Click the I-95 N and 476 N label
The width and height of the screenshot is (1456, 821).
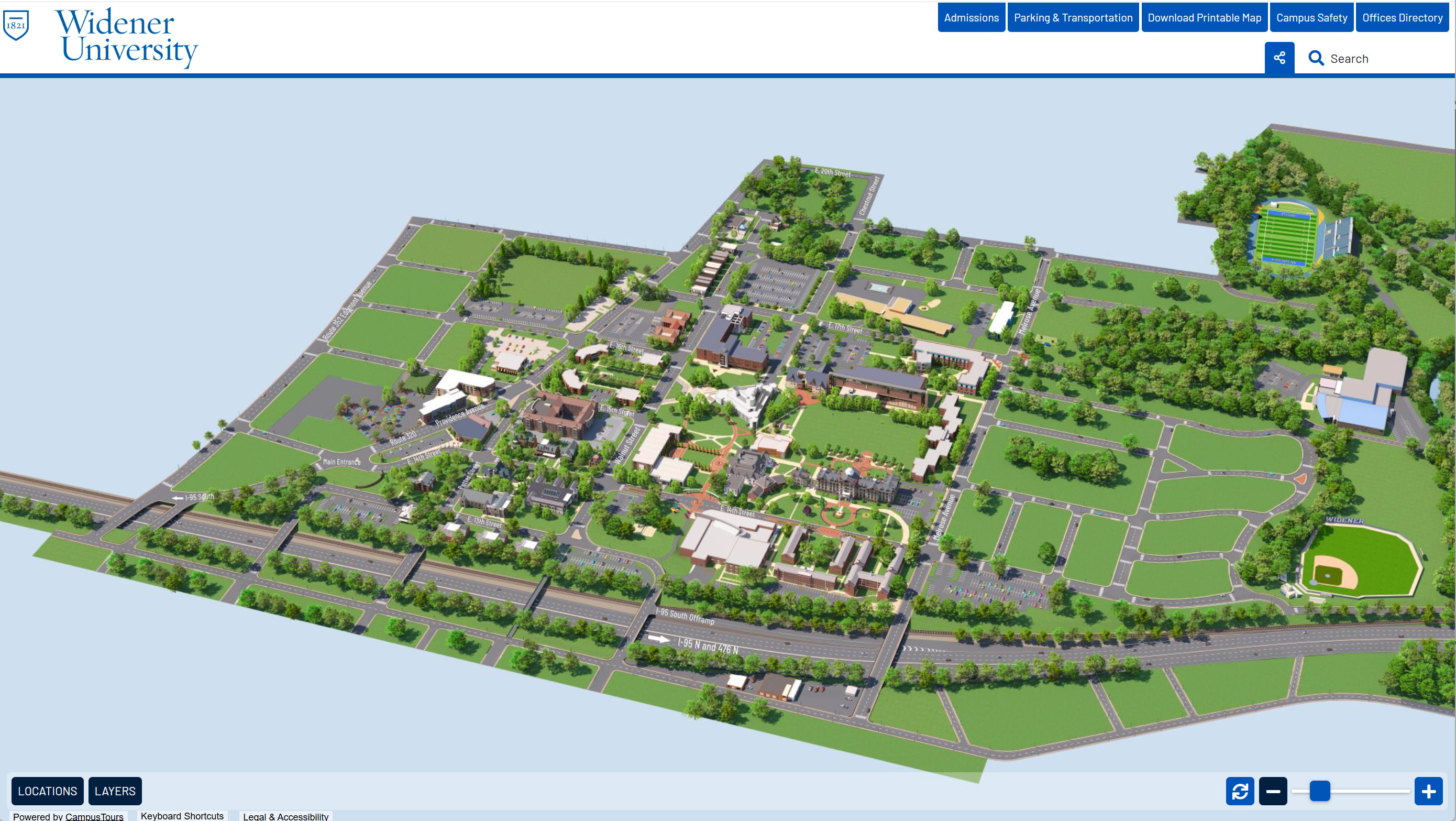[x=708, y=645]
